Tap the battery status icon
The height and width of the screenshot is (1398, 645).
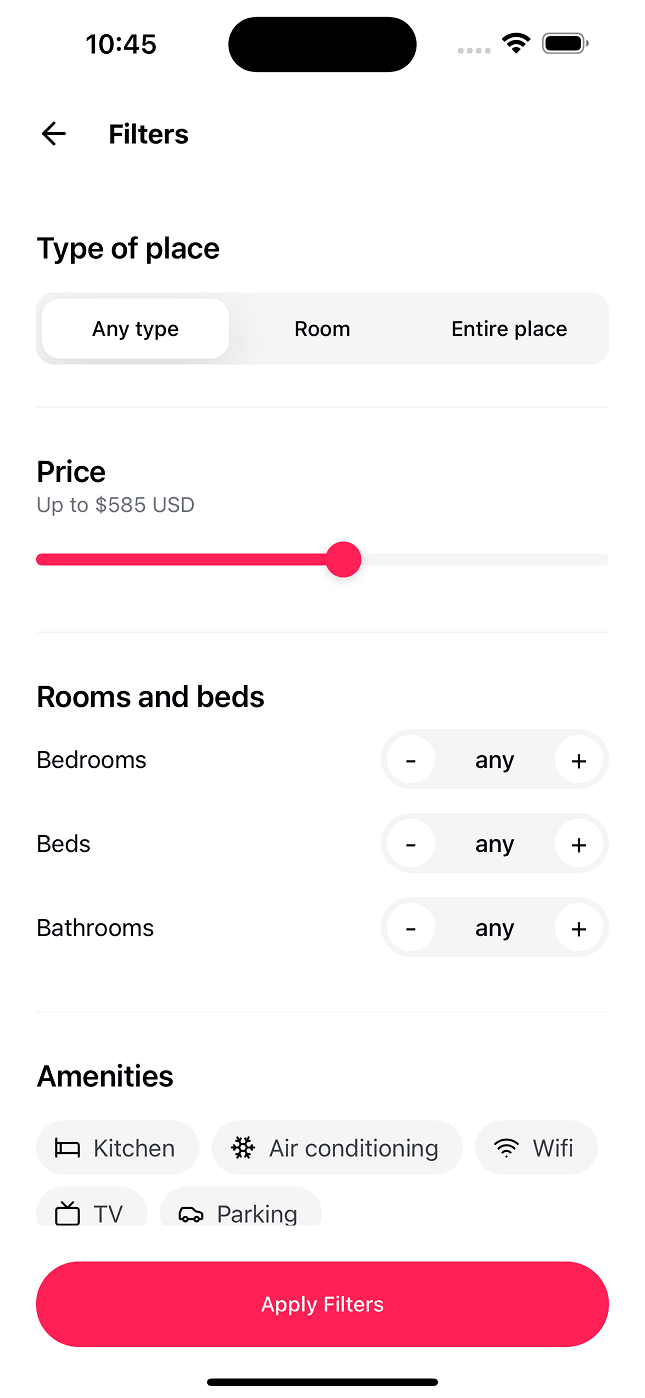[x=565, y=44]
